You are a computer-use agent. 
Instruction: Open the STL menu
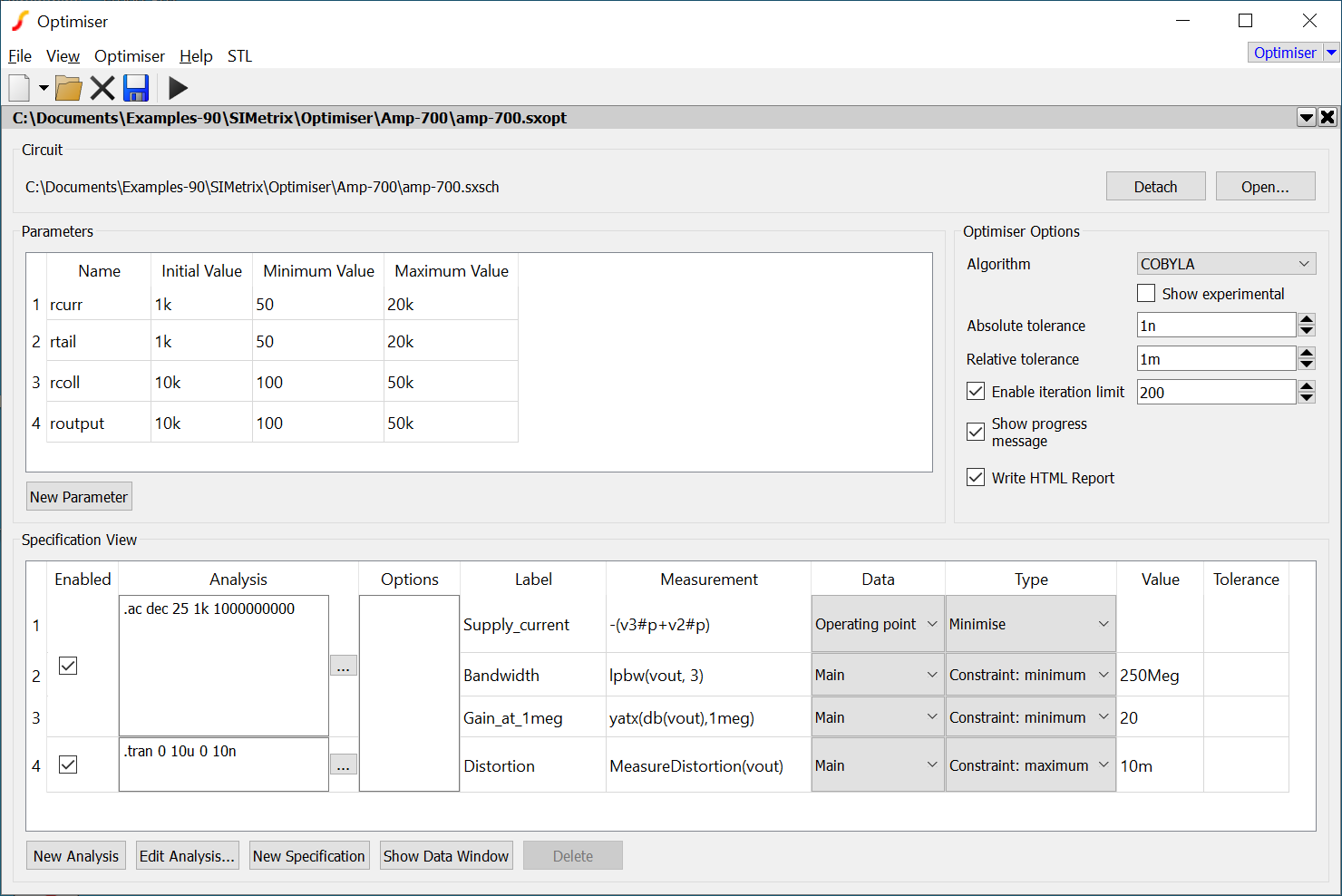pyautogui.click(x=239, y=56)
